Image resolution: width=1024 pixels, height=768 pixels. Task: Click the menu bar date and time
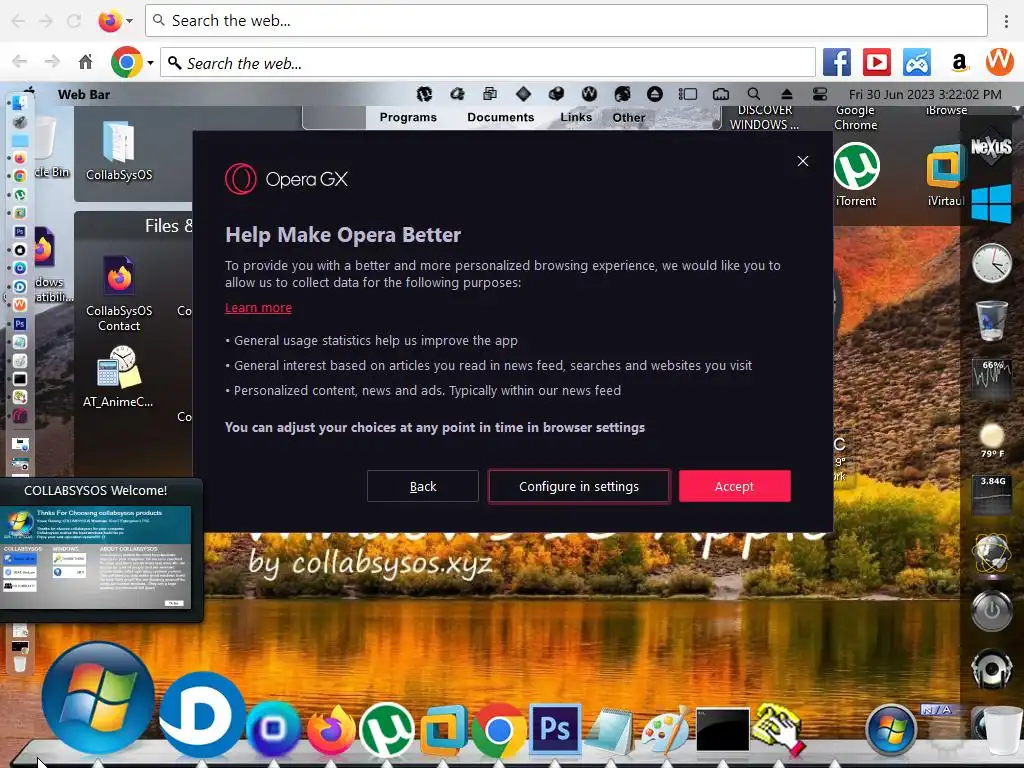(925, 95)
